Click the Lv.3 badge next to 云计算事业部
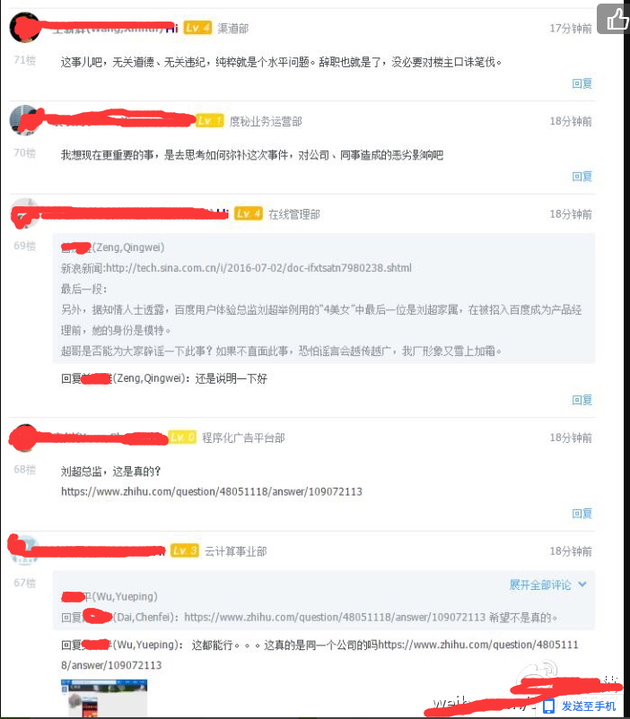 tap(185, 550)
